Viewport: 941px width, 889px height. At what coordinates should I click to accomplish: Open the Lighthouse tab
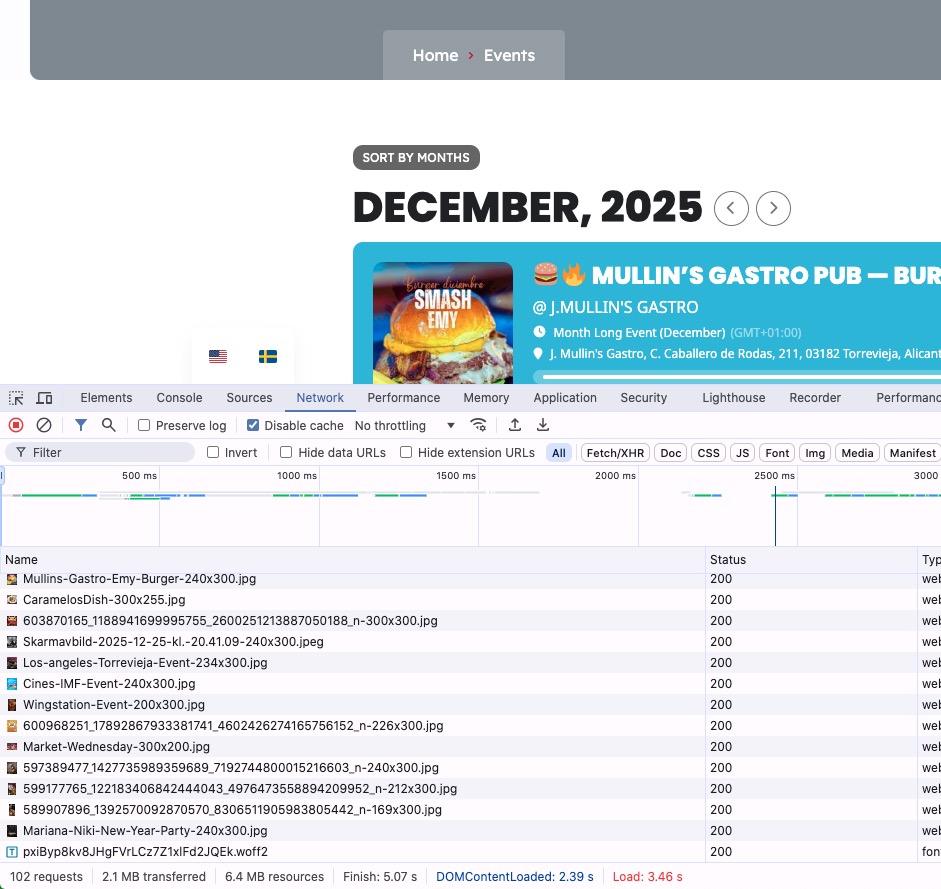point(733,398)
